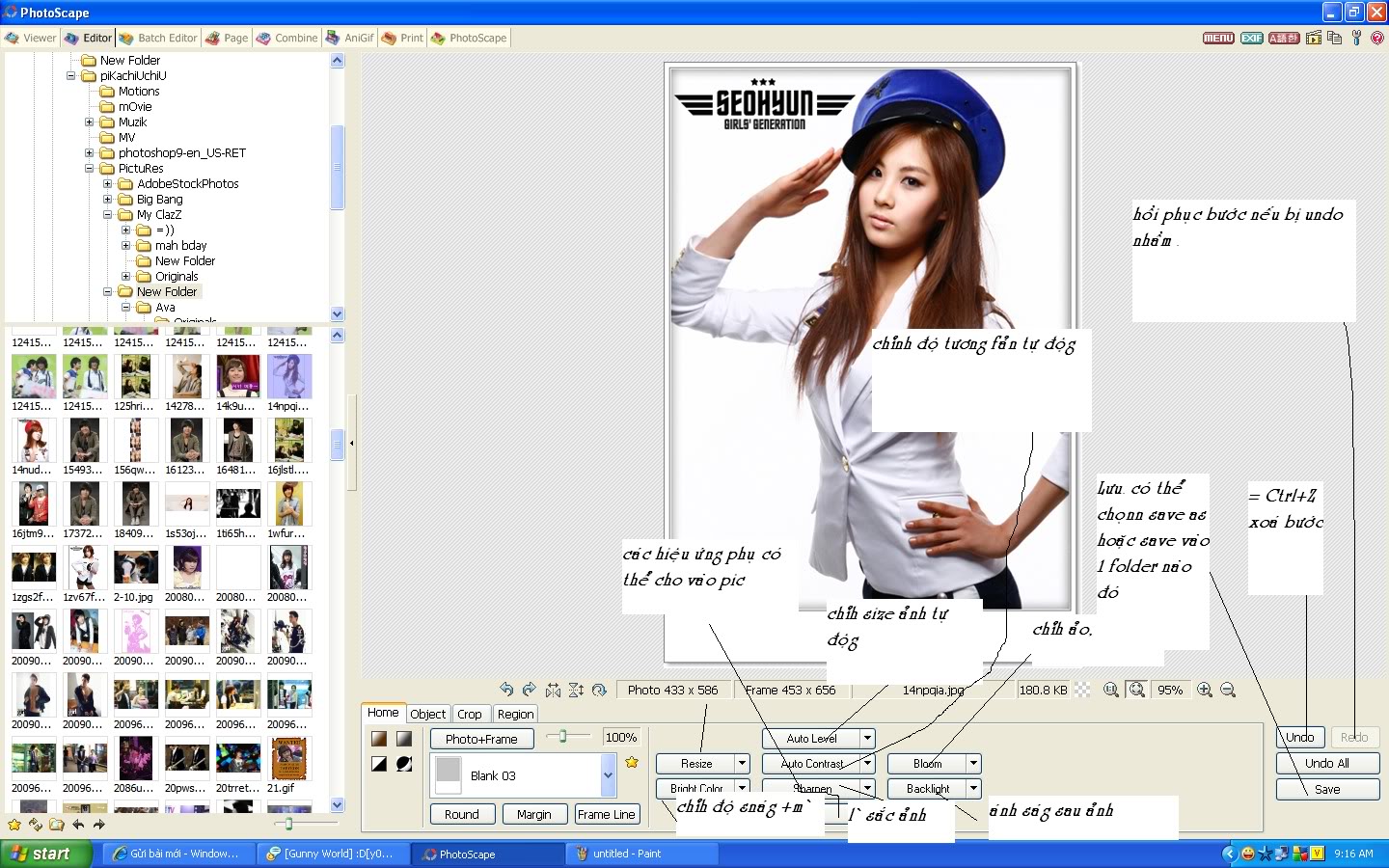Click the back arrow under the thumbnails
The width and height of the screenshot is (1389, 868).
(78, 825)
